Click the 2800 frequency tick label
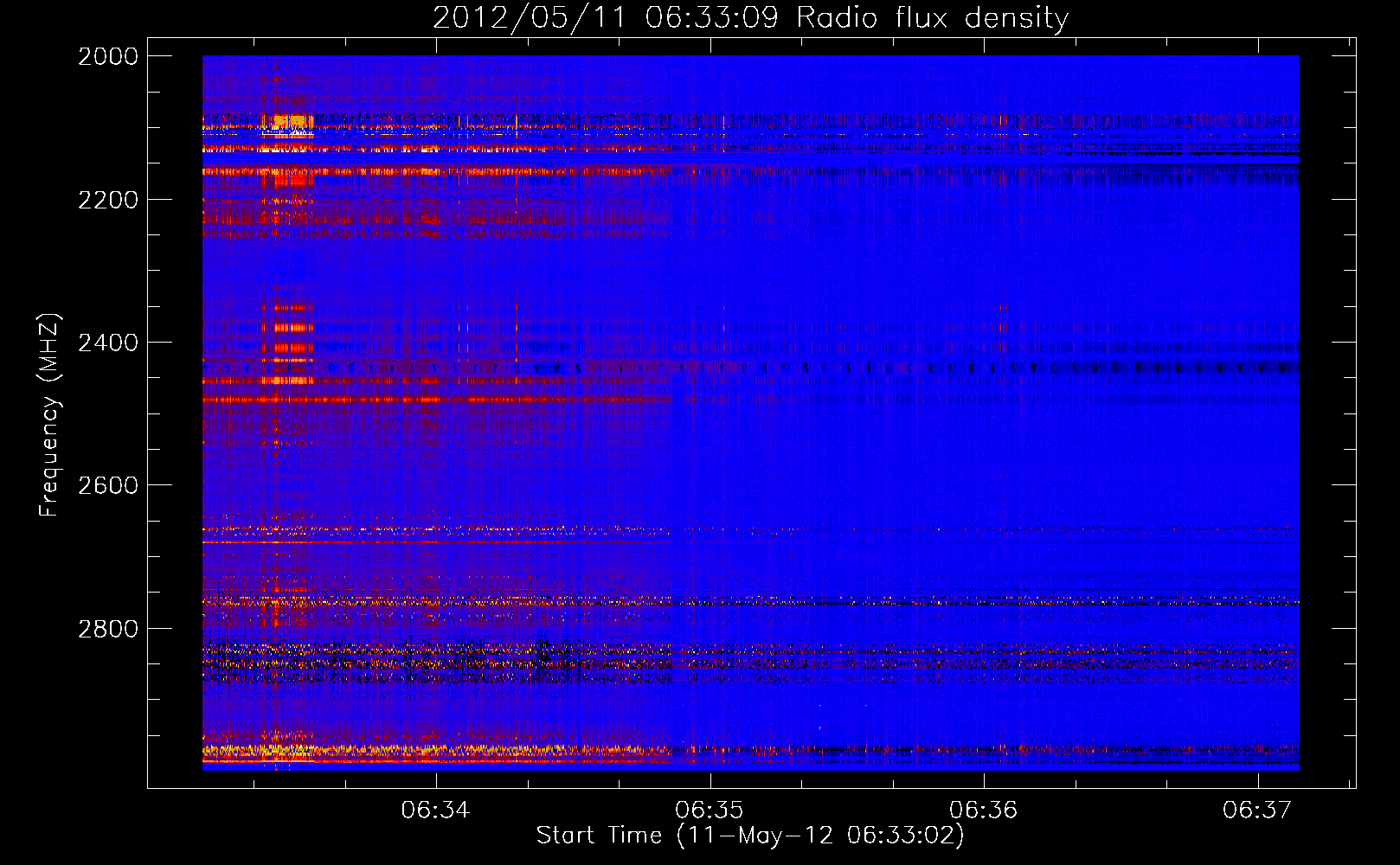This screenshot has height=865, width=1400. coord(108,628)
